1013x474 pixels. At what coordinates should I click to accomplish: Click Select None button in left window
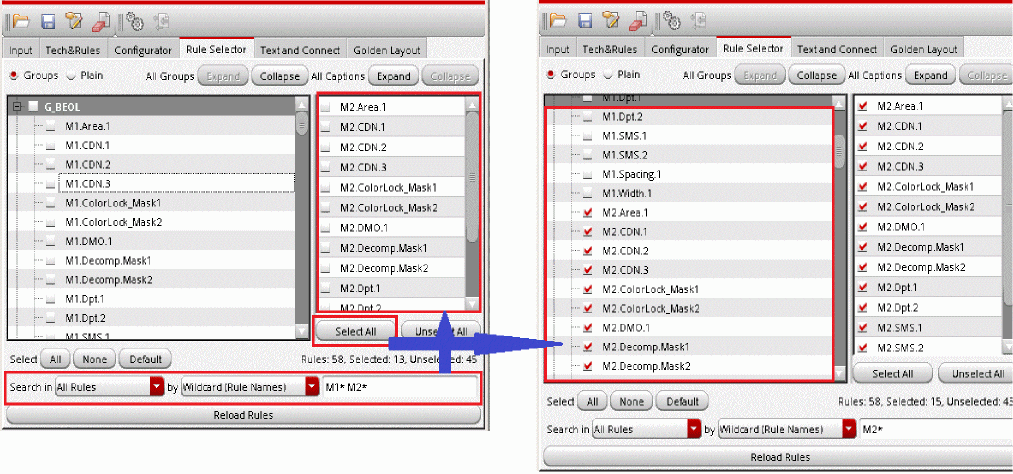(94, 359)
